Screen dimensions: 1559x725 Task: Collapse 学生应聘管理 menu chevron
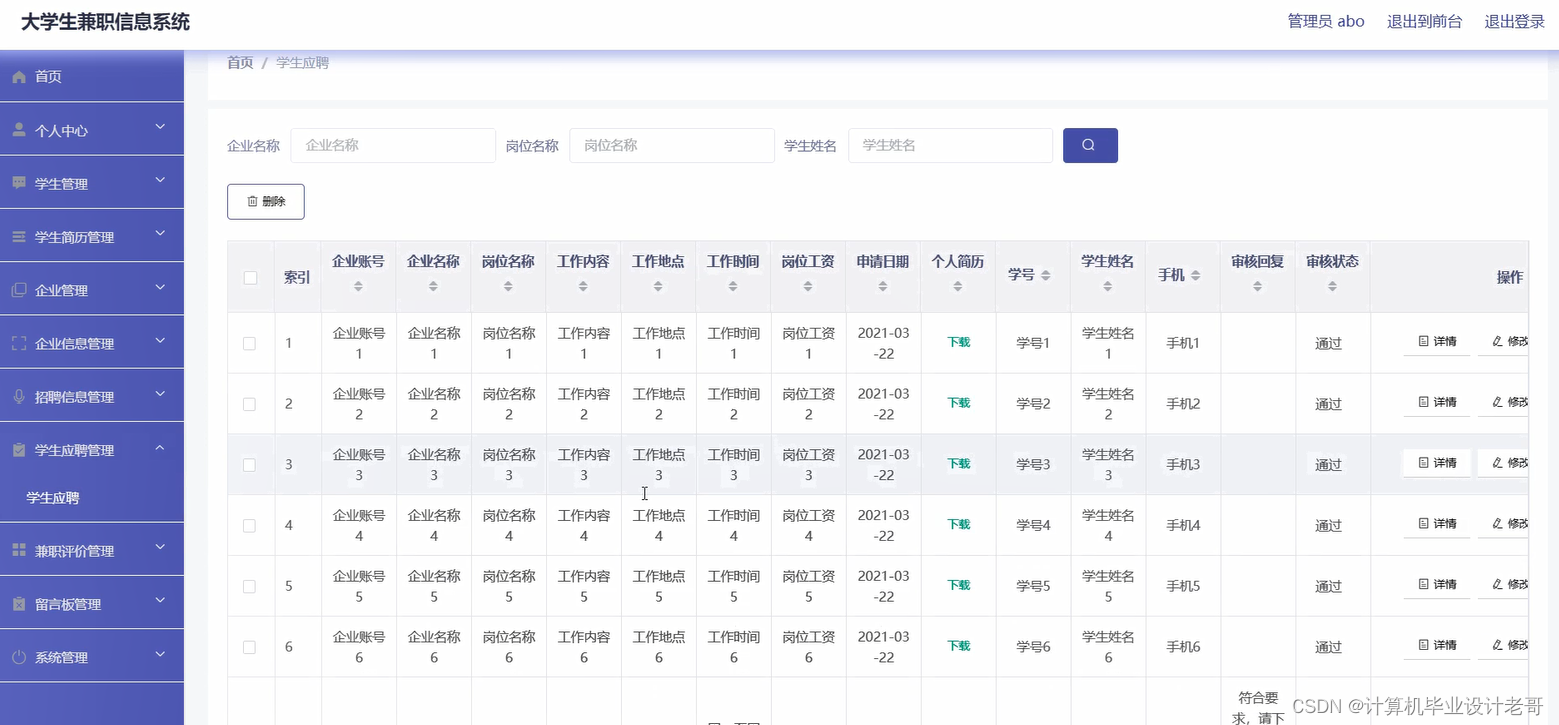[160, 448]
